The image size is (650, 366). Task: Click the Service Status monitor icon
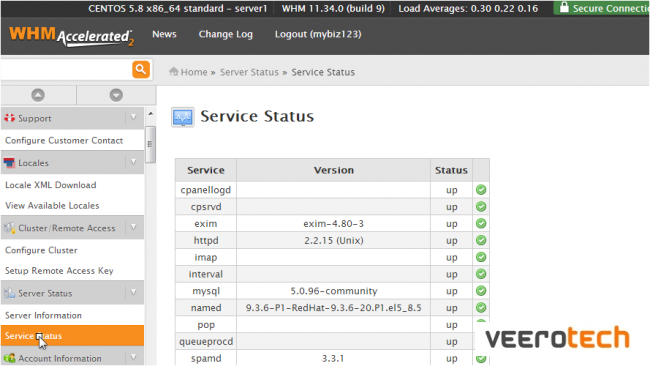click(x=183, y=117)
